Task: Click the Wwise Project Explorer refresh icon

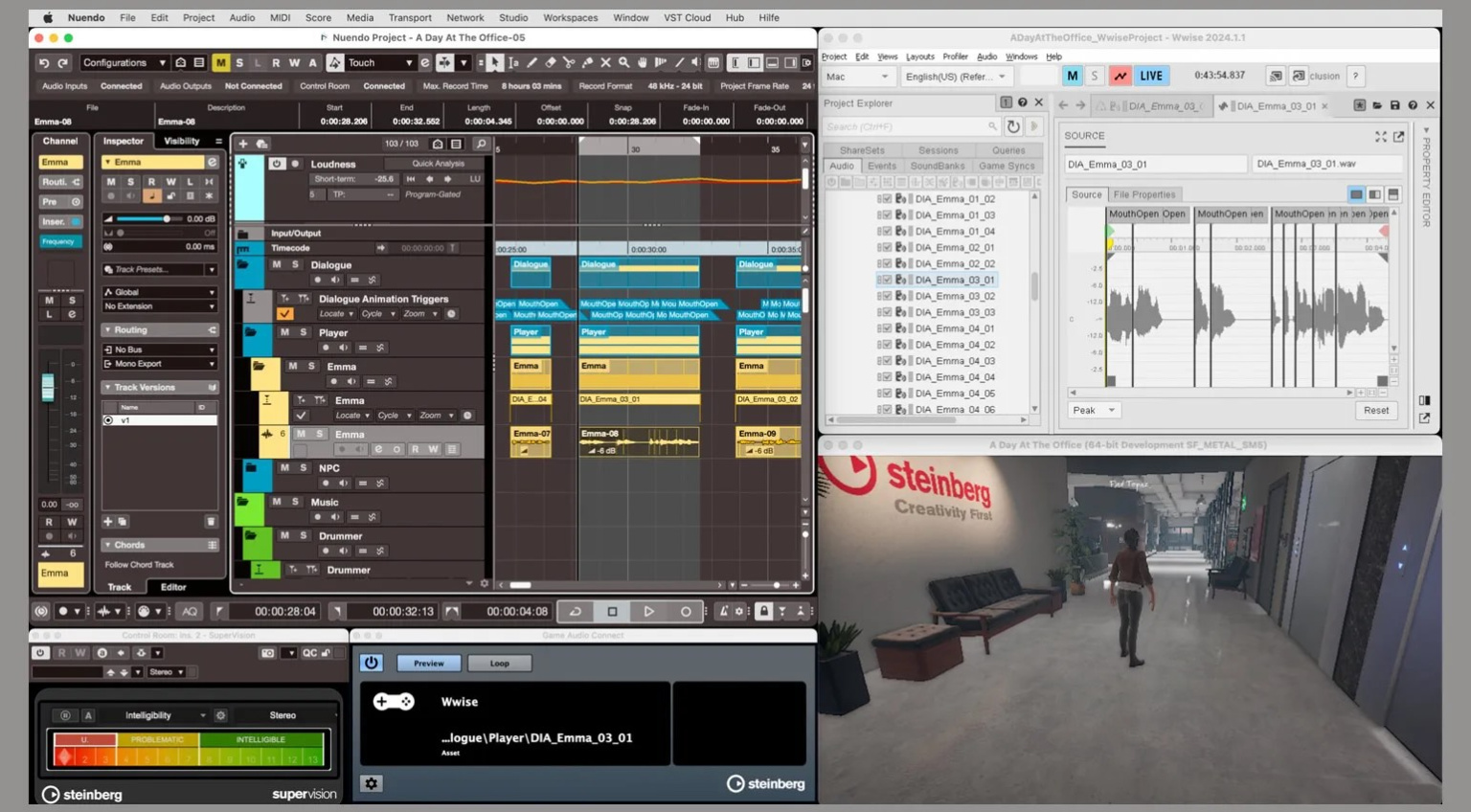Action: (1013, 126)
